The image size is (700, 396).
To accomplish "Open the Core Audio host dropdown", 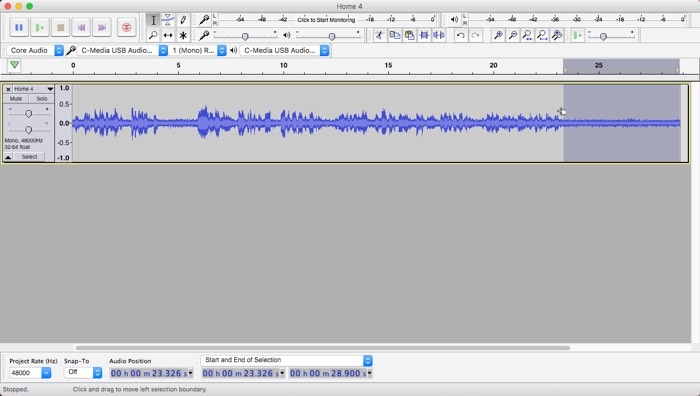I will click(x=35, y=50).
